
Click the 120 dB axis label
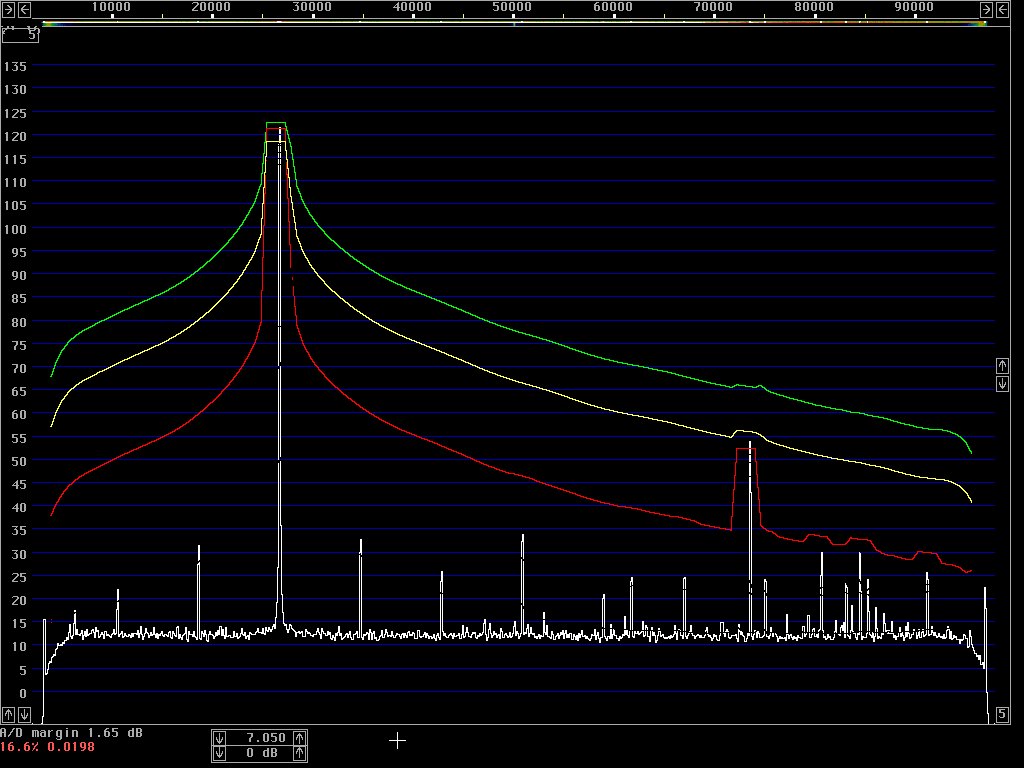pyautogui.click(x=15, y=136)
